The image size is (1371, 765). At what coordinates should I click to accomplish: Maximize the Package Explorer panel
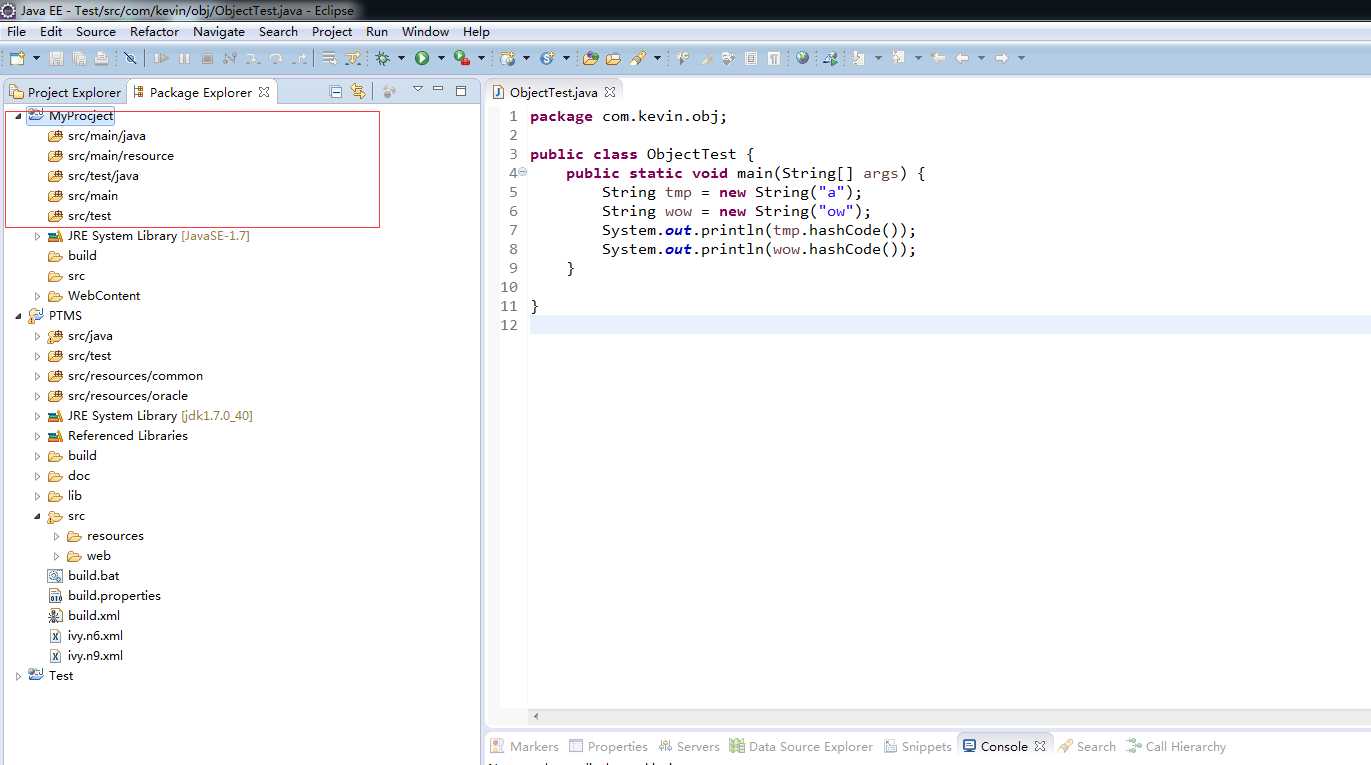[461, 90]
